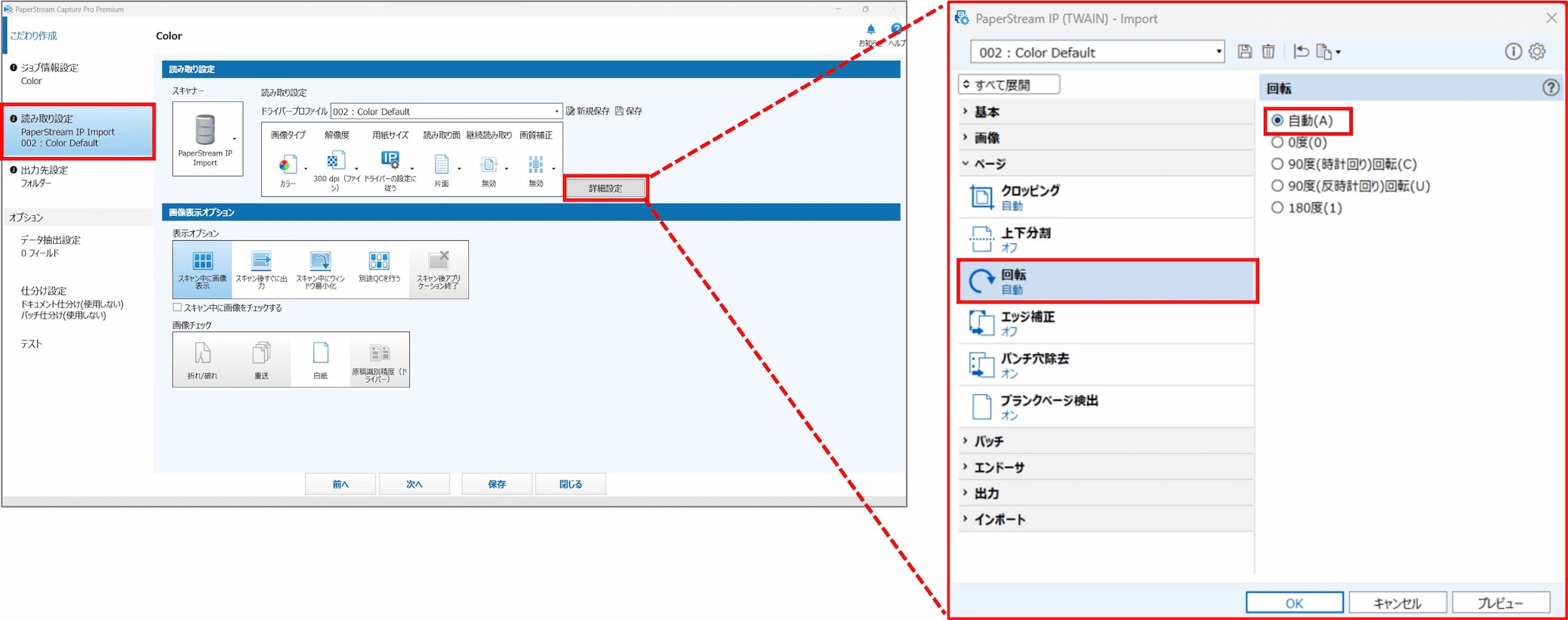Click the 300 dpi resolution icon
This screenshot has width=1568, height=620.
point(334,162)
